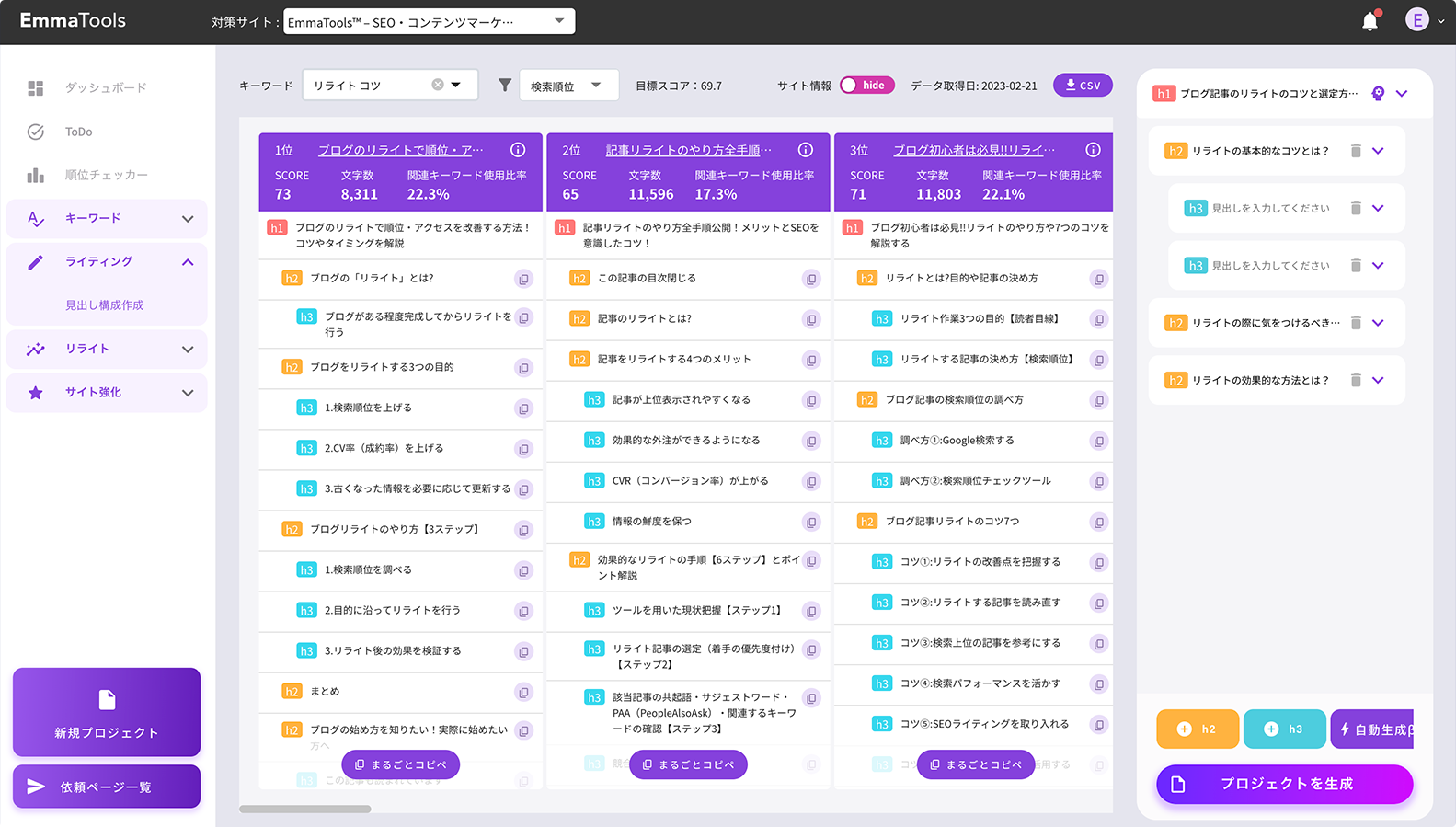Copy heading リライトとは?目的や記事の決め方
1456x827 pixels.
[x=1098, y=279]
